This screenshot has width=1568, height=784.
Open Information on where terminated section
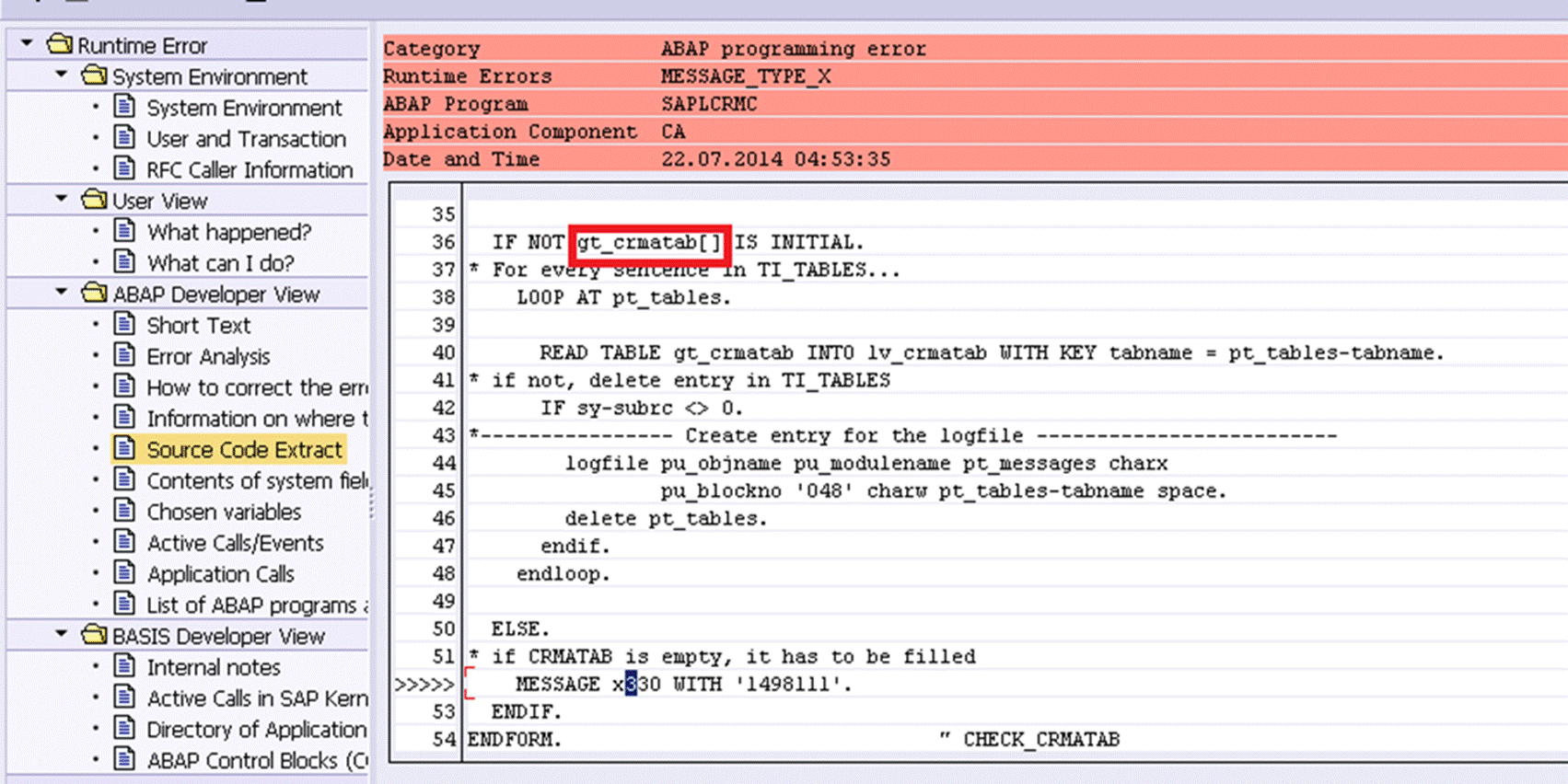tap(257, 419)
